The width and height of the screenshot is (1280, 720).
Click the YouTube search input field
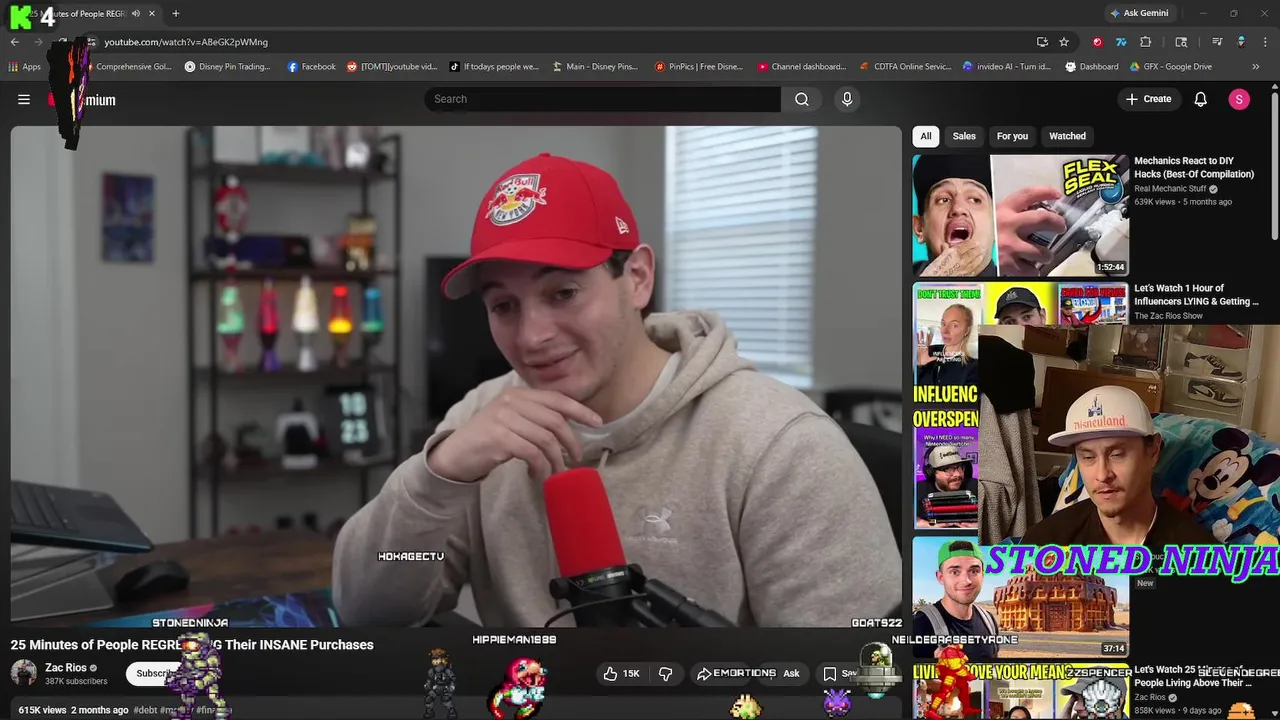[x=603, y=99]
